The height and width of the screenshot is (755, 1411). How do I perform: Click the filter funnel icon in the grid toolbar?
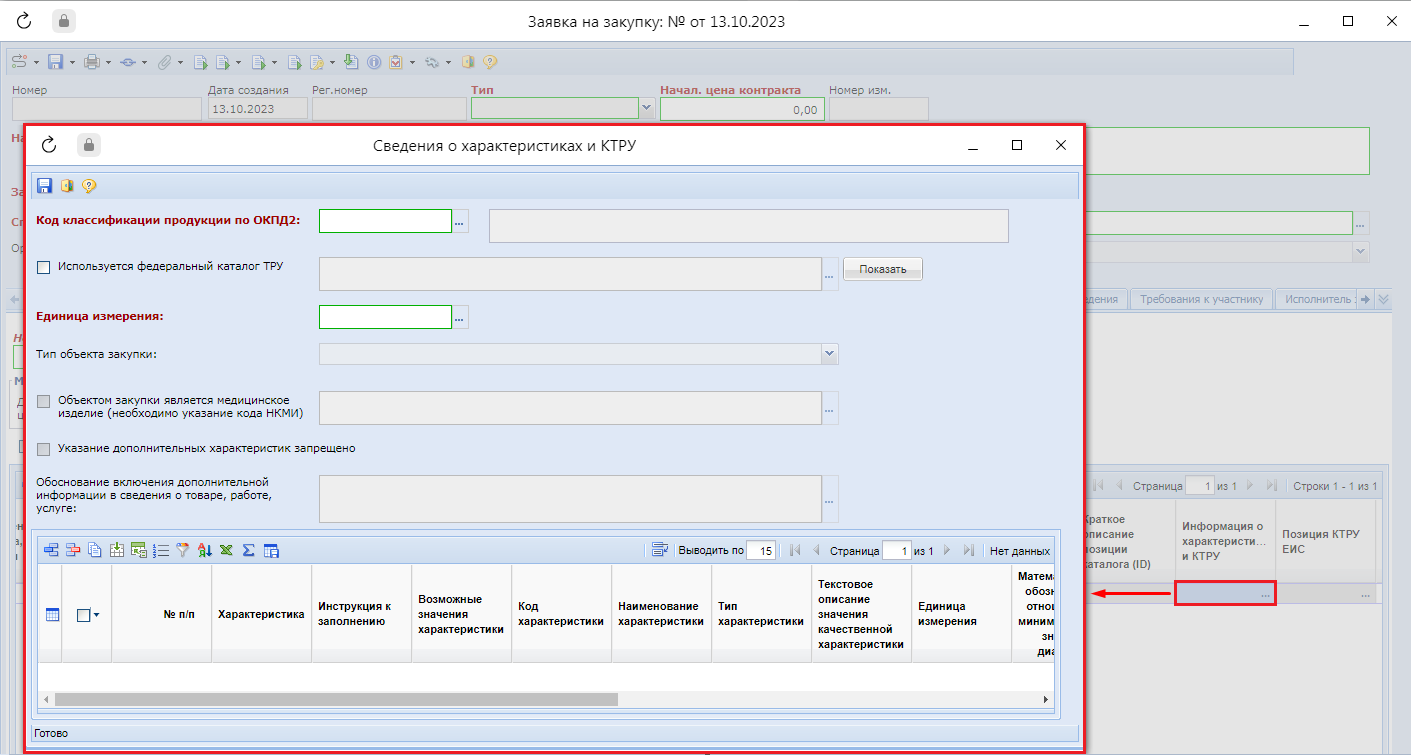(182, 550)
